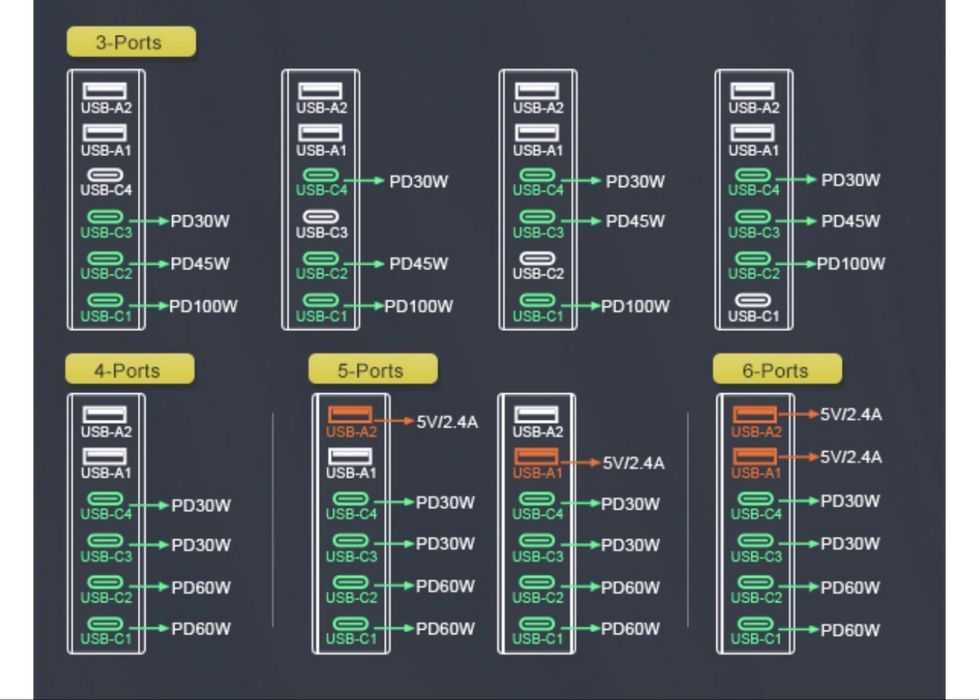Click orange USB-A1 port icon in second 5-Ports diagram
This screenshot has width=979, height=700.
(536, 456)
